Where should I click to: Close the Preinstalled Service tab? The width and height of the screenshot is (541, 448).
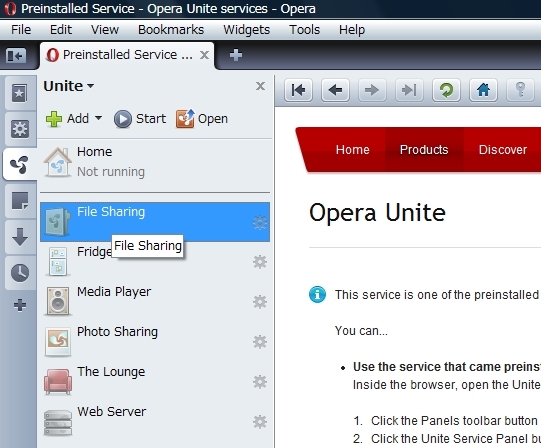tap(204, 55)
